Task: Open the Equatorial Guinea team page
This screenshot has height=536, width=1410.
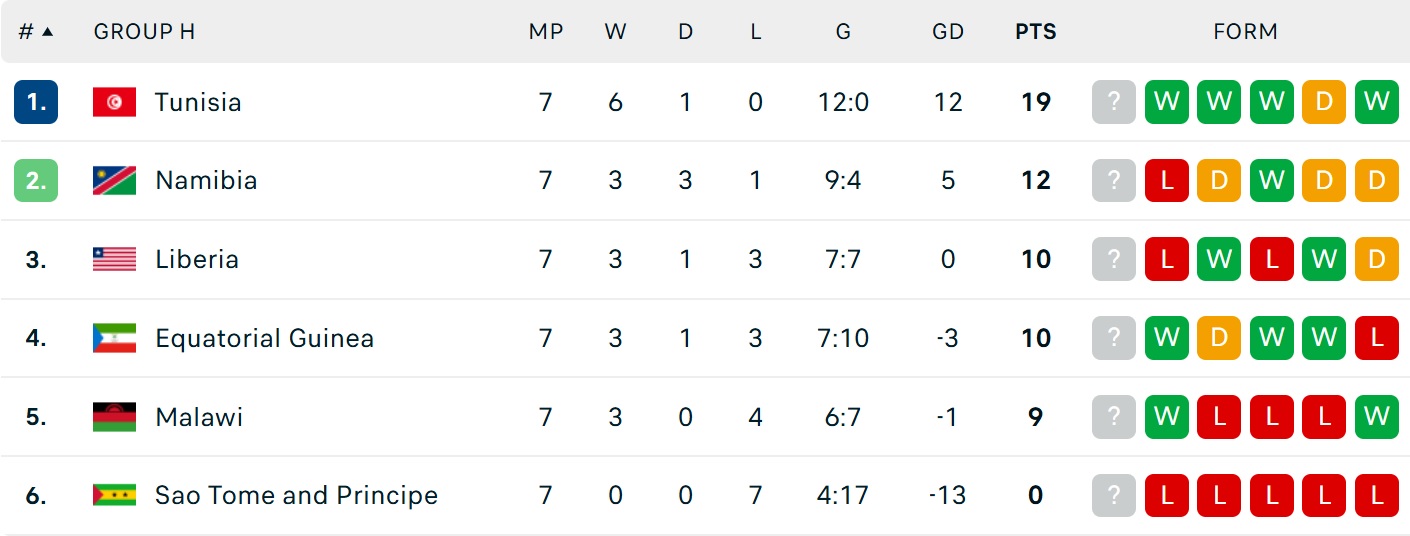Action: [264, 338]
